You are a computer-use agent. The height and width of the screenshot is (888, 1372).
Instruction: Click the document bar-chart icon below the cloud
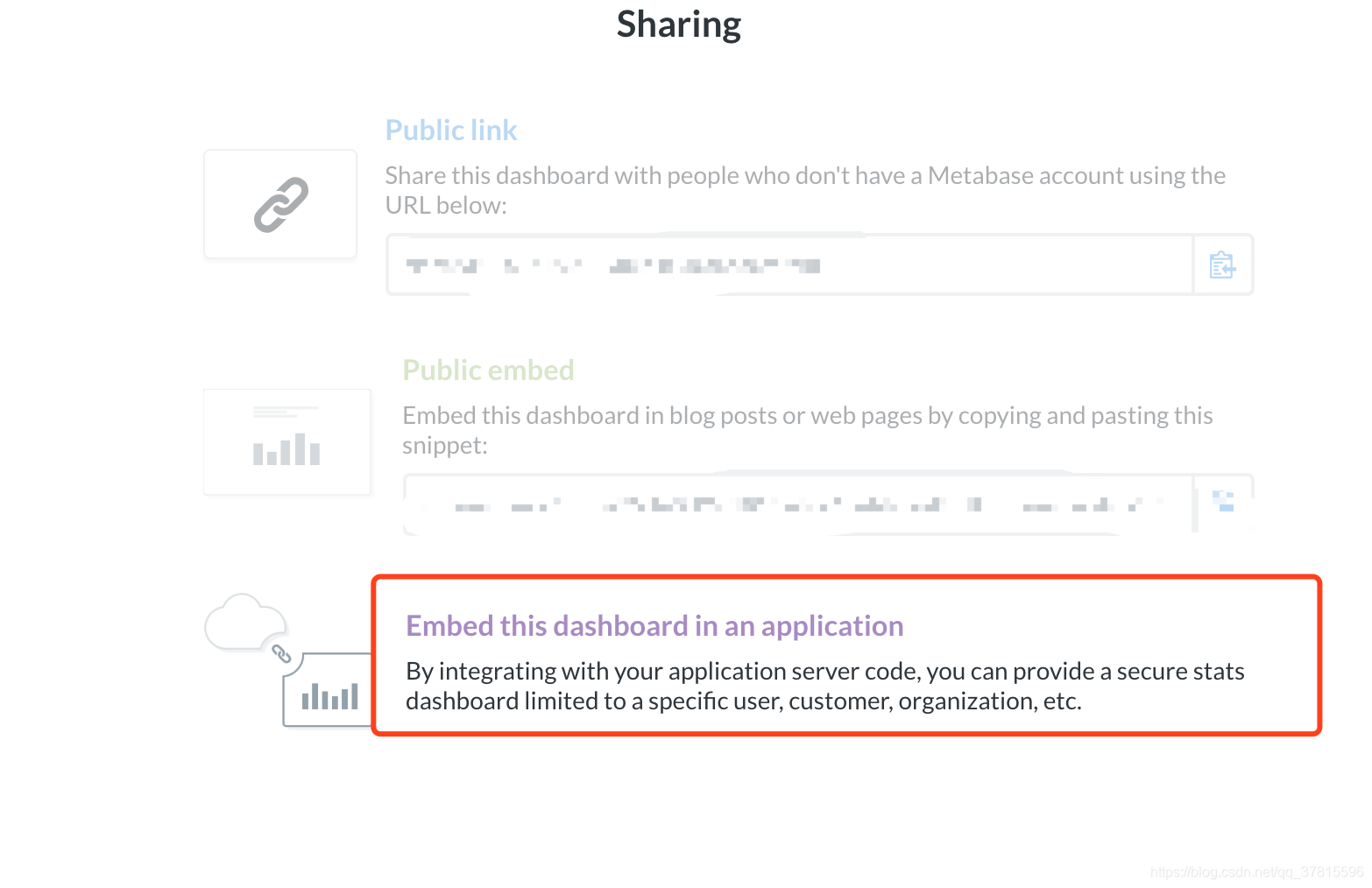pos(330,694)
